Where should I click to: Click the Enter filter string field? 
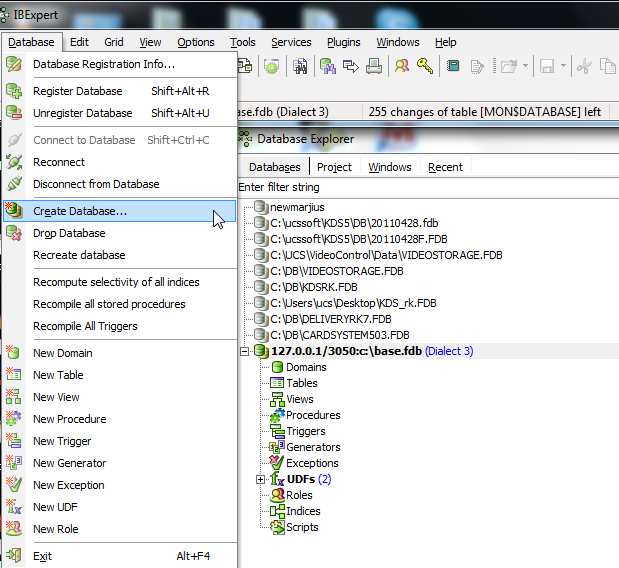click(428, 187)
